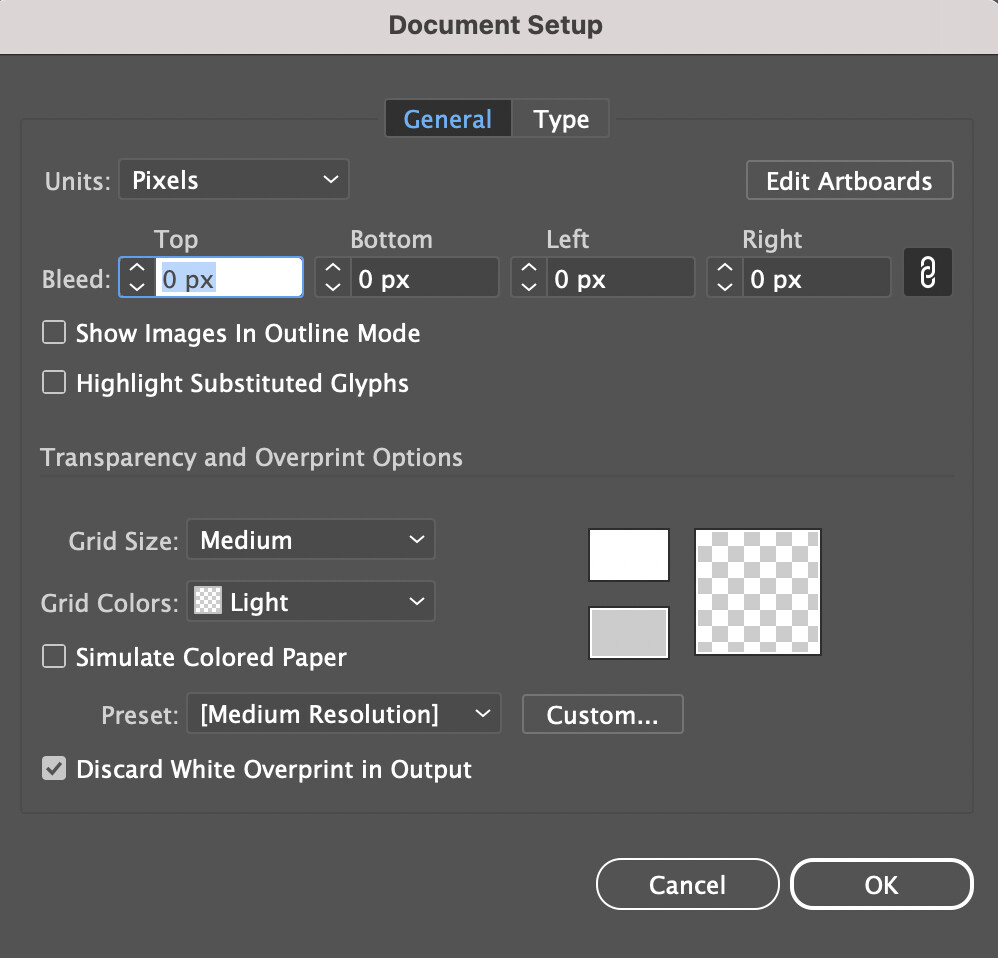
Task: Pick the white grid color swatch
Action: [x=629, y=554]
